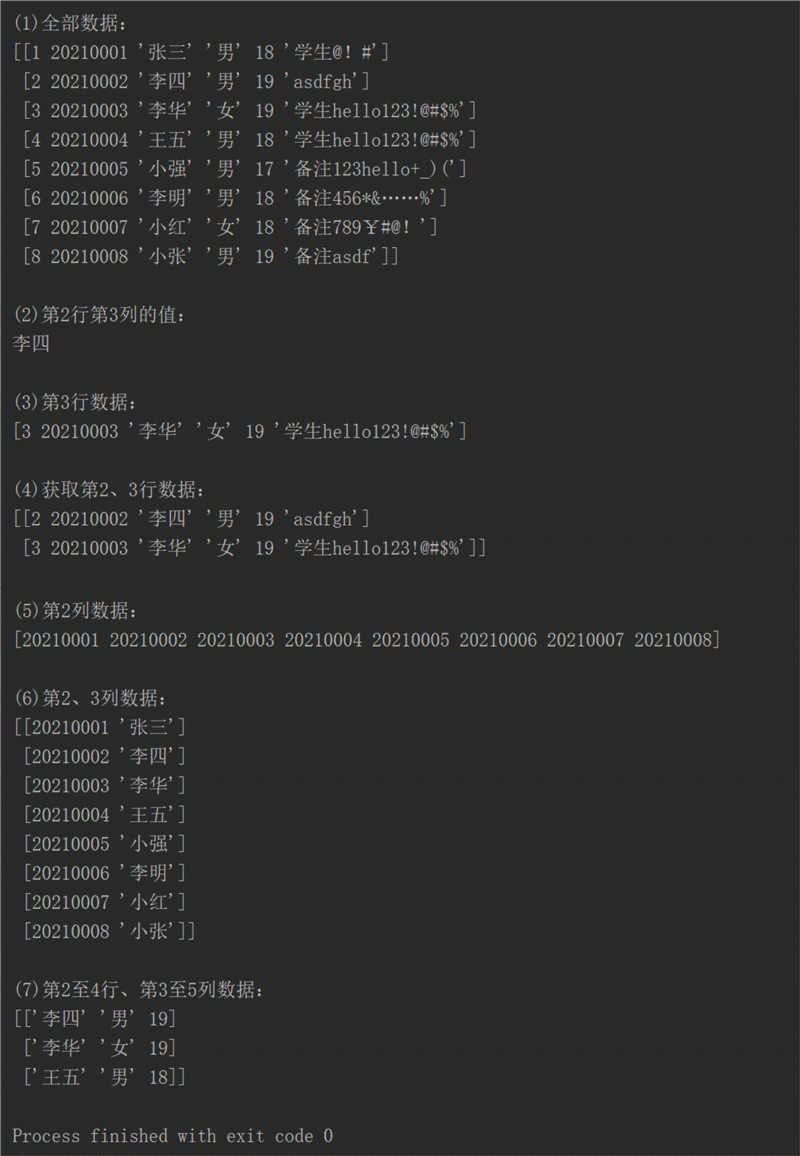Click the '(7)第2至4行、第3至5列数据:' heading
Viewport: 800px width, 1156px height.
[139, 990]
